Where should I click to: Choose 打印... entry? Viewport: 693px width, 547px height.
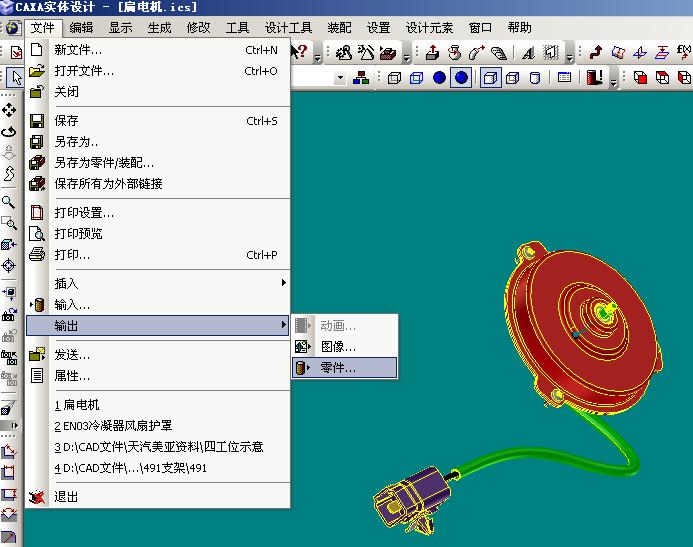coord(157,255)
